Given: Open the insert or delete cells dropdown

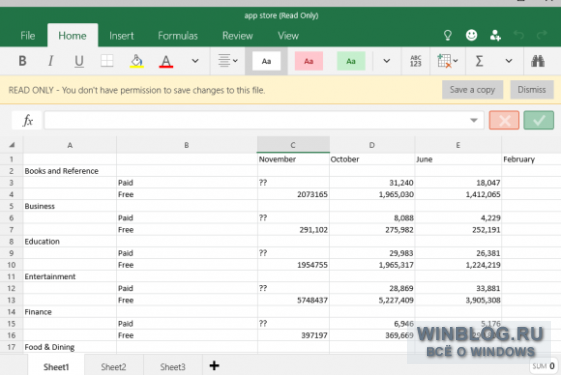Looking at the screenshot, I should coord(447,61).
